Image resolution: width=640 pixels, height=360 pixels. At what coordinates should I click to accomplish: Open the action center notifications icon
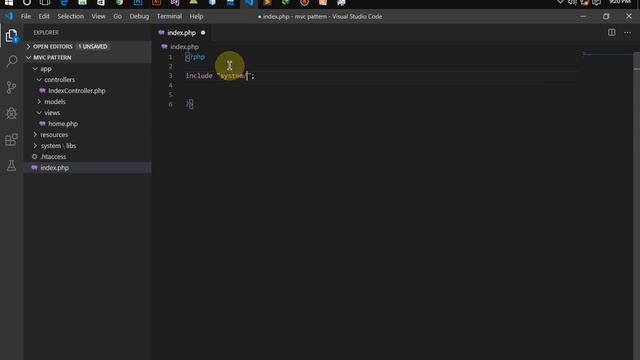coord(596,2)
